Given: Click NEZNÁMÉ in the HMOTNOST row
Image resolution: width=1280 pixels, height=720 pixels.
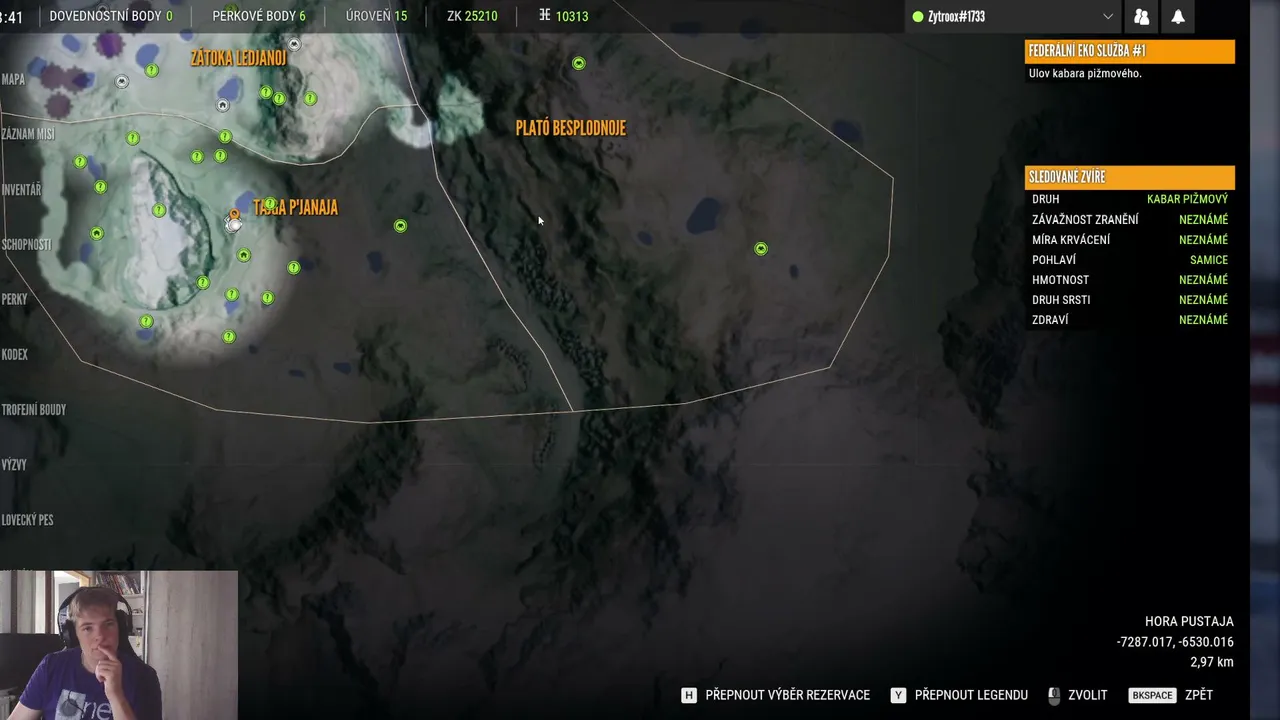Looking at the screenshot, I should point(1203,280).
